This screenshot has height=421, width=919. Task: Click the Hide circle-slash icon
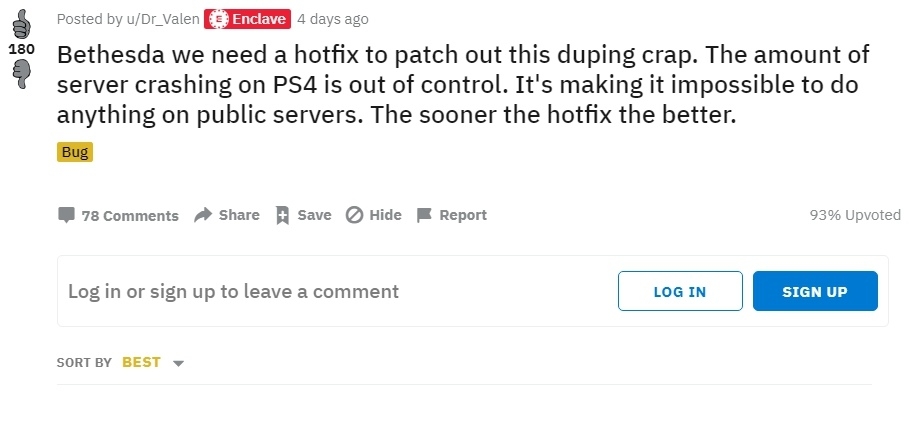click(x=354, y=215)
